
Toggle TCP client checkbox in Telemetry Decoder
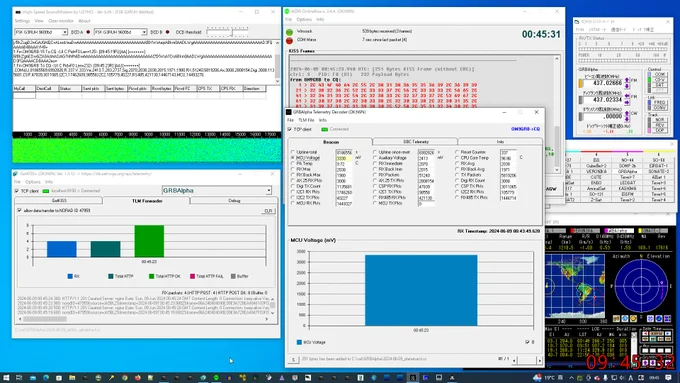tap(290, 129)
